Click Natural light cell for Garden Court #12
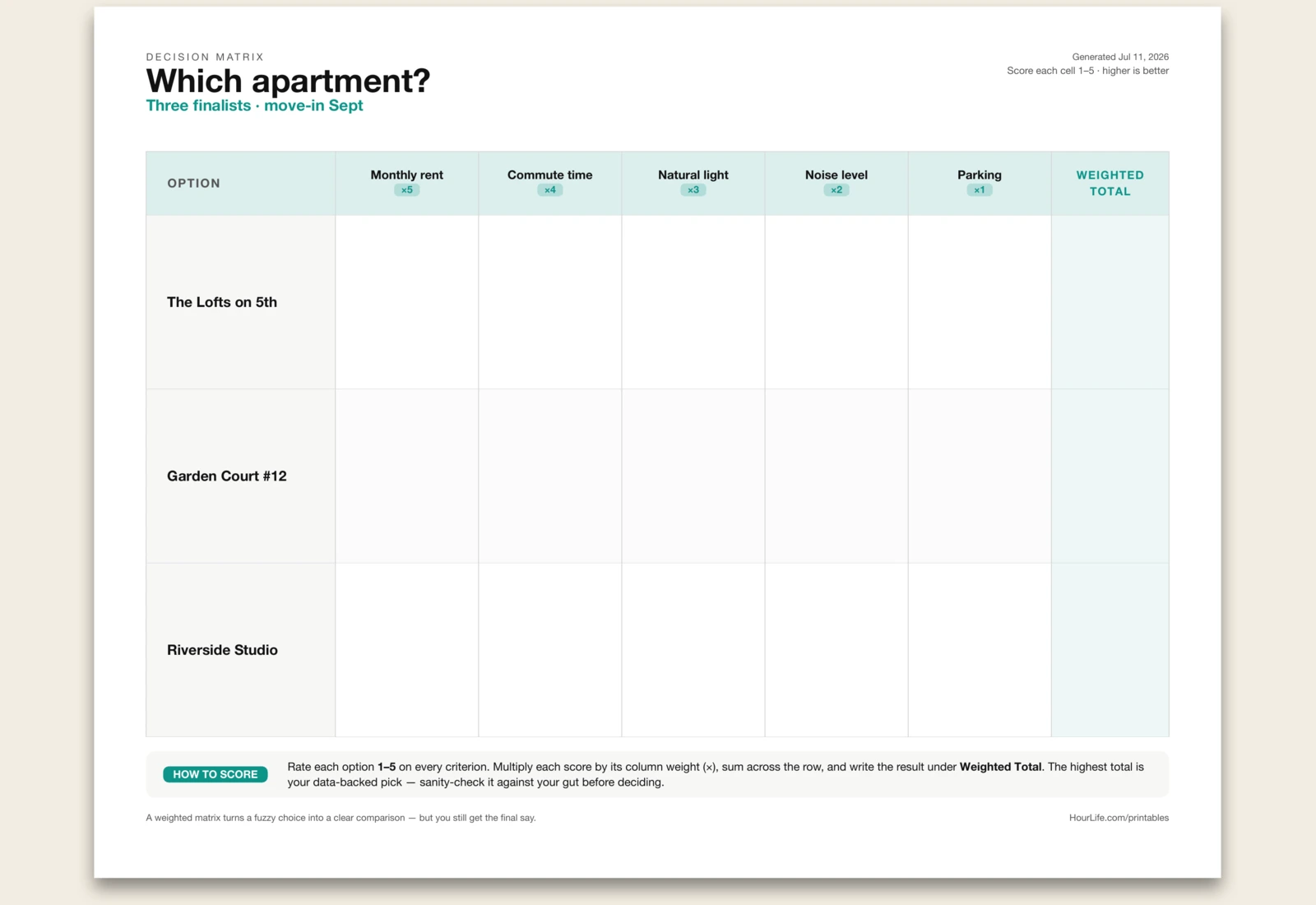 coord(693,476)
